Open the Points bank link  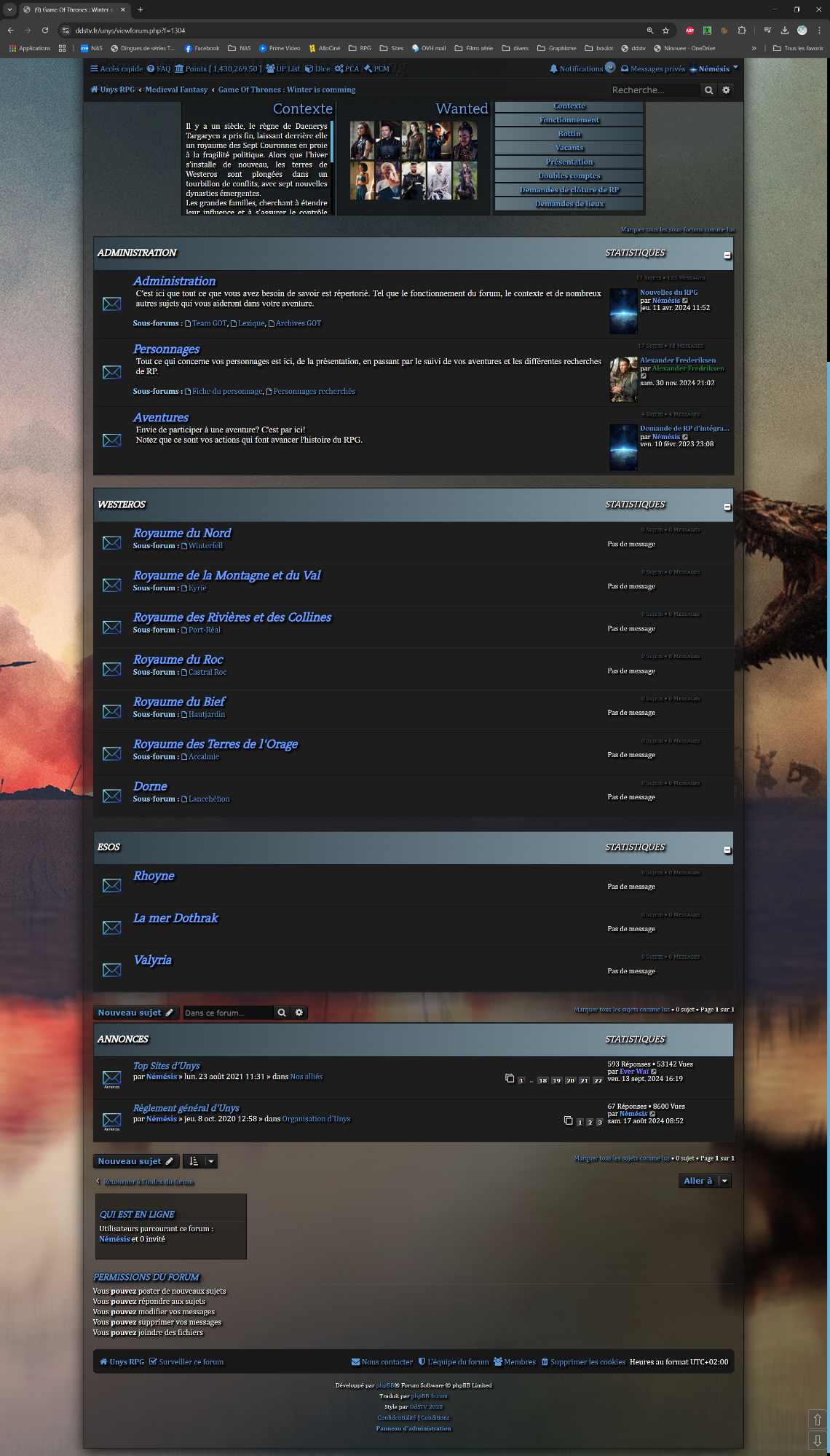click(x=218, y=69)
